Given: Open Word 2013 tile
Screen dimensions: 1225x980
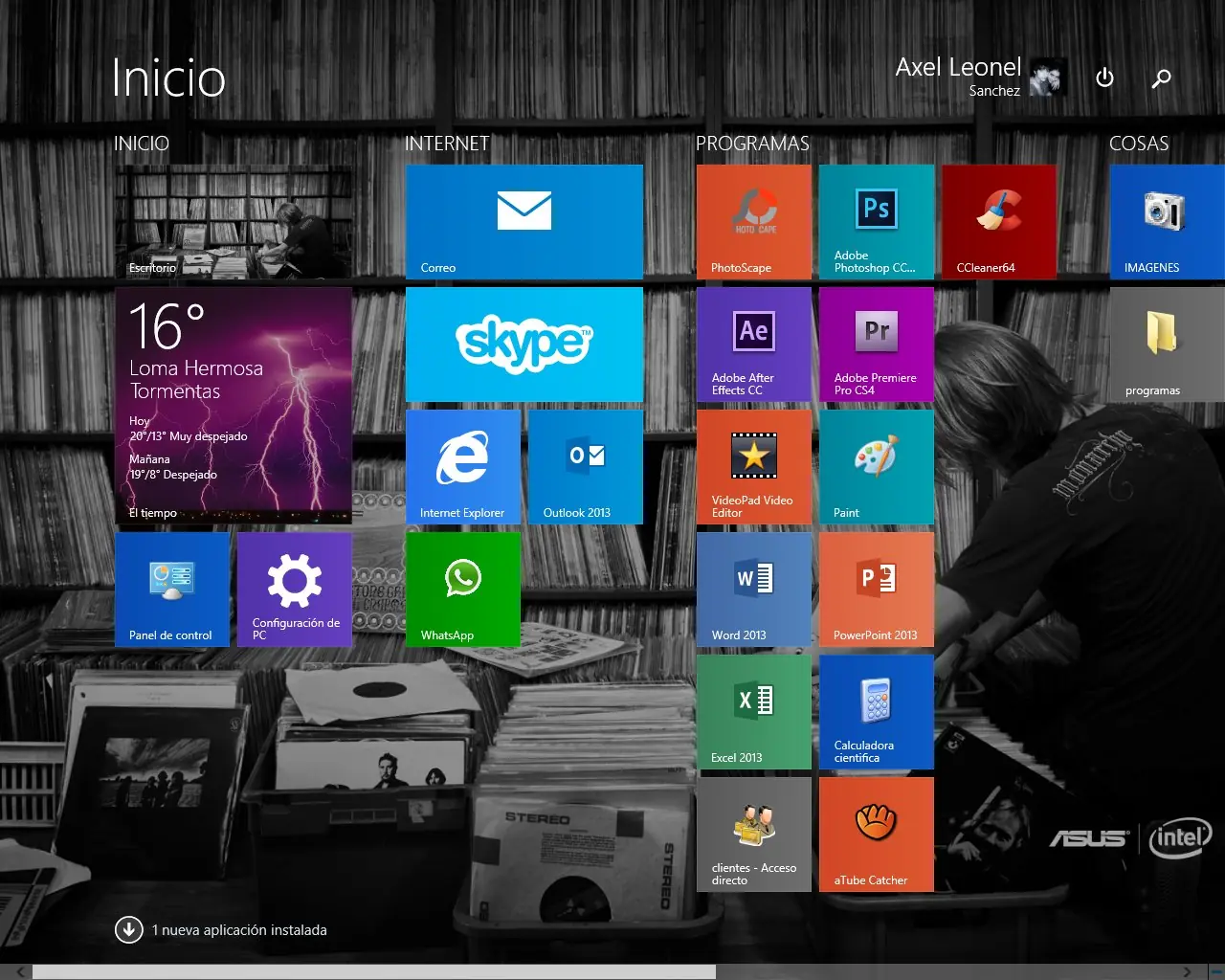Looking at the screenshot, I should pyautogui.click(x=754, y=590).
